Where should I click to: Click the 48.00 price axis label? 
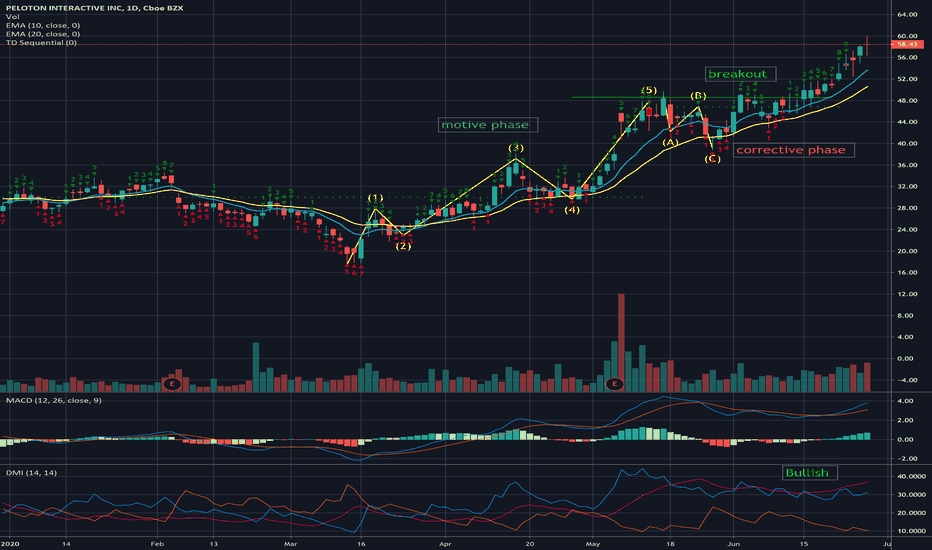(x=907, y=100)
